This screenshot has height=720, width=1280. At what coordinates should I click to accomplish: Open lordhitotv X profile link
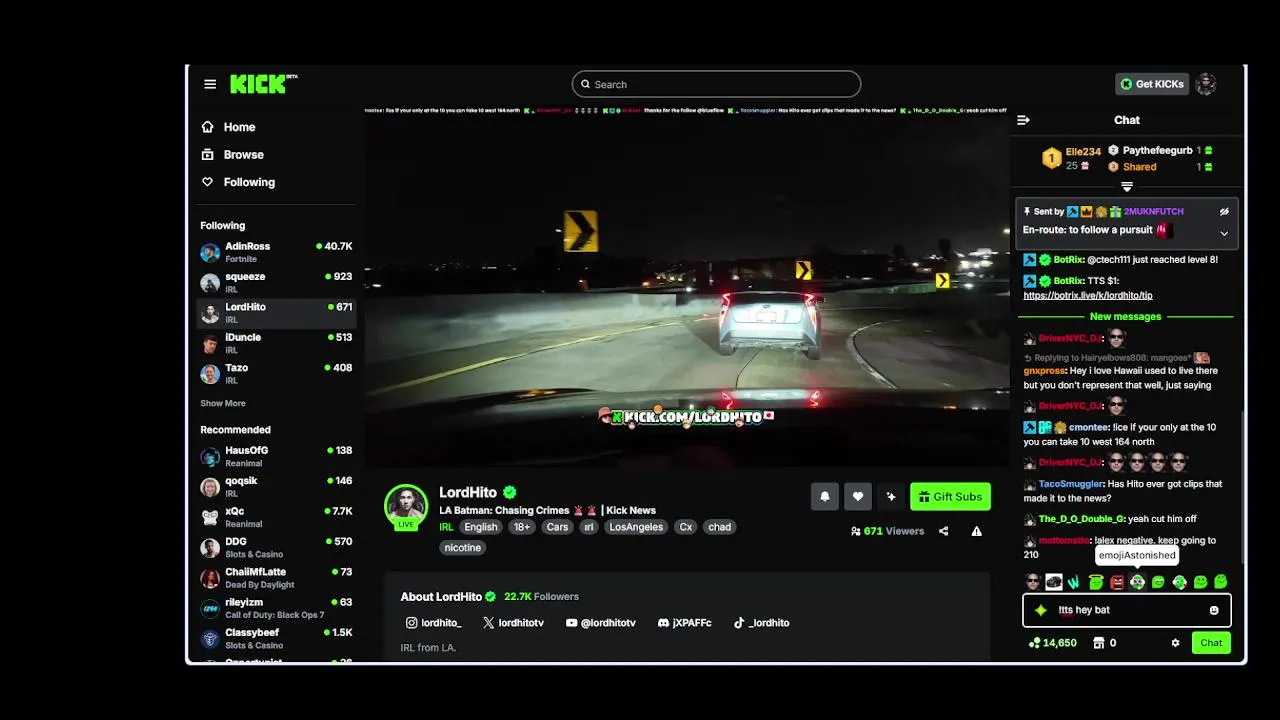coord(513,623)
